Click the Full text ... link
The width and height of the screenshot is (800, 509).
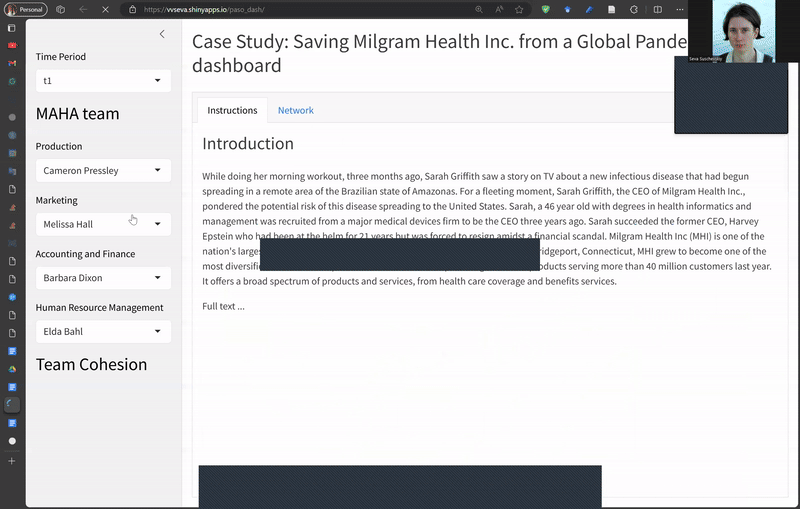(223, 306)
